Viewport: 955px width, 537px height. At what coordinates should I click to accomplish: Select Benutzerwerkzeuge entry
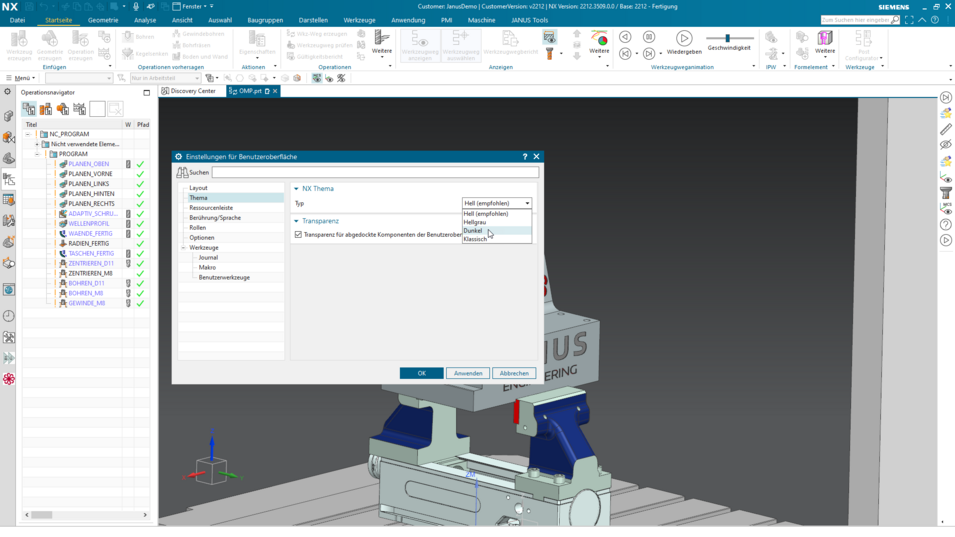[x=224, y=278]
